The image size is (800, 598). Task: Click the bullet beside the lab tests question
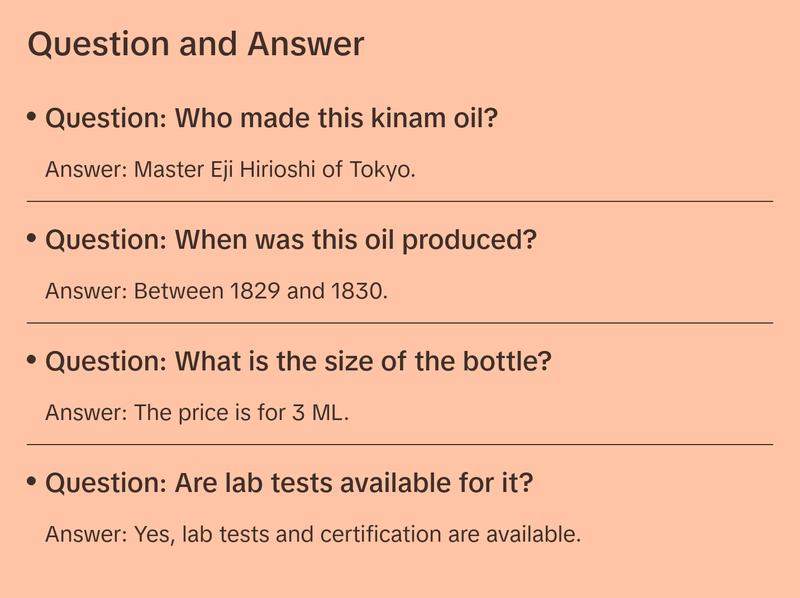(32, 482)
